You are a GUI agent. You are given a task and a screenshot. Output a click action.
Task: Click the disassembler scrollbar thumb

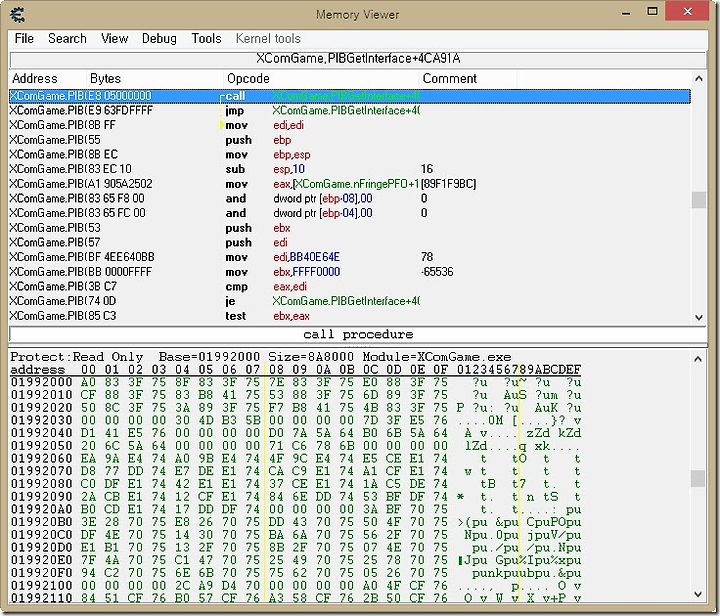[698, 200]
